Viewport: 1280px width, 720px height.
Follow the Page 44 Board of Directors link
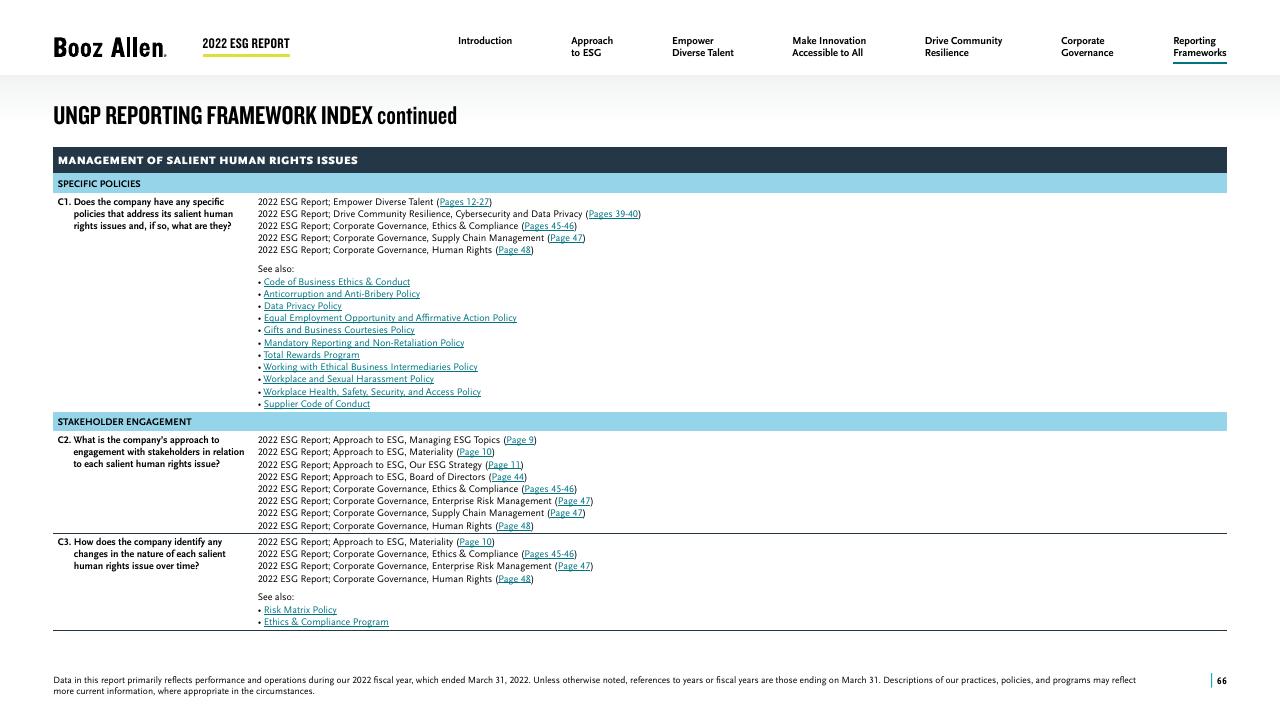pos(508,477)
